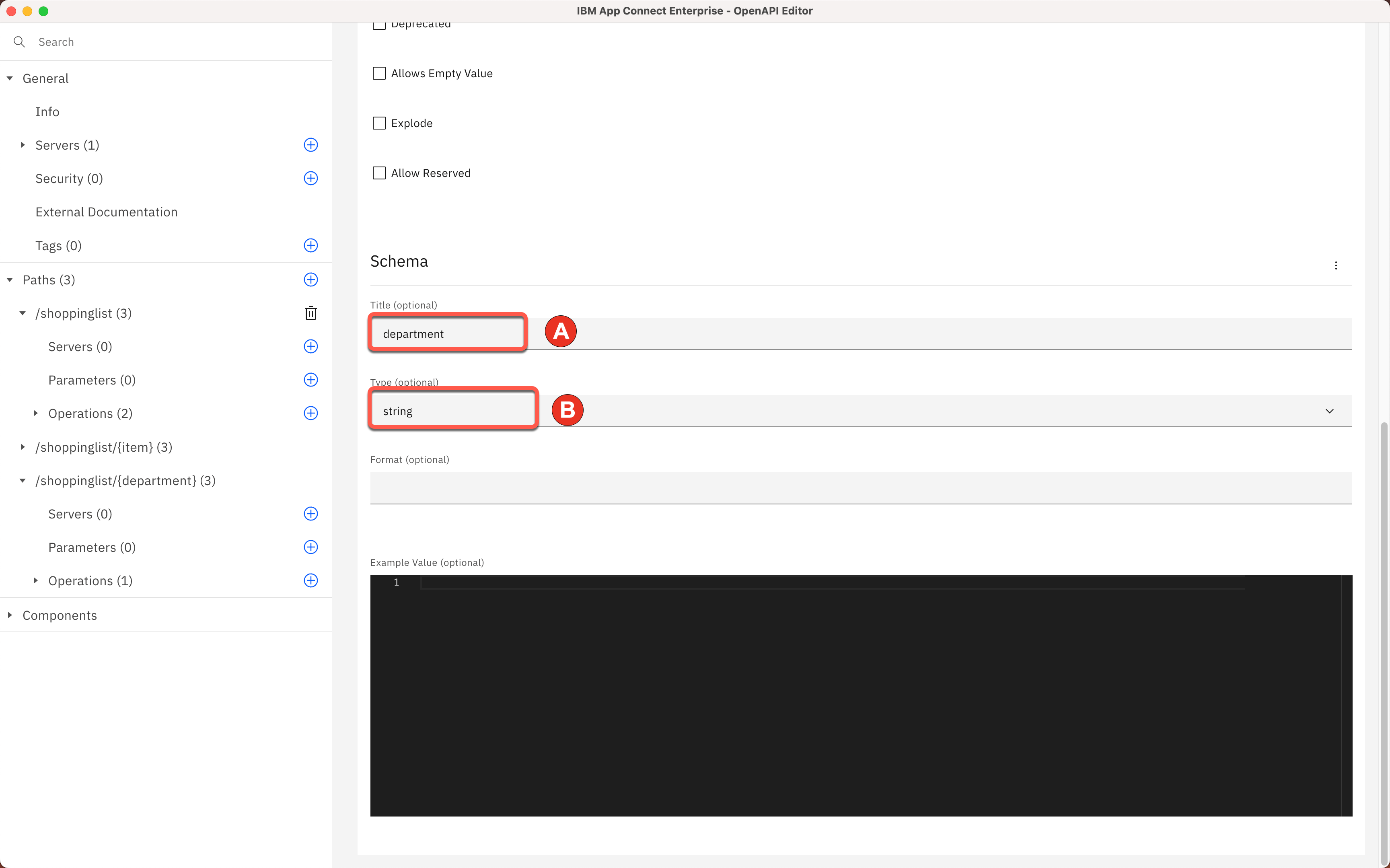
Task: Check the Explode option
Action: point(379,123)
